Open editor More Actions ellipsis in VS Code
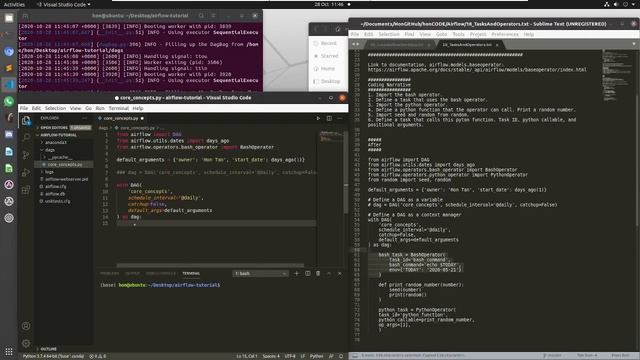Image resolution: width=640 pixels, height=360 pixels. point(340,118)
